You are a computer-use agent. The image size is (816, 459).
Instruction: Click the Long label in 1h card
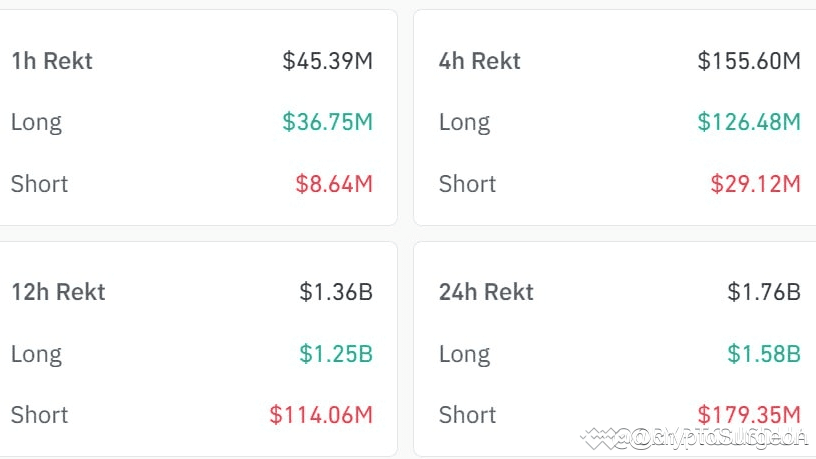tap(36, 123)
